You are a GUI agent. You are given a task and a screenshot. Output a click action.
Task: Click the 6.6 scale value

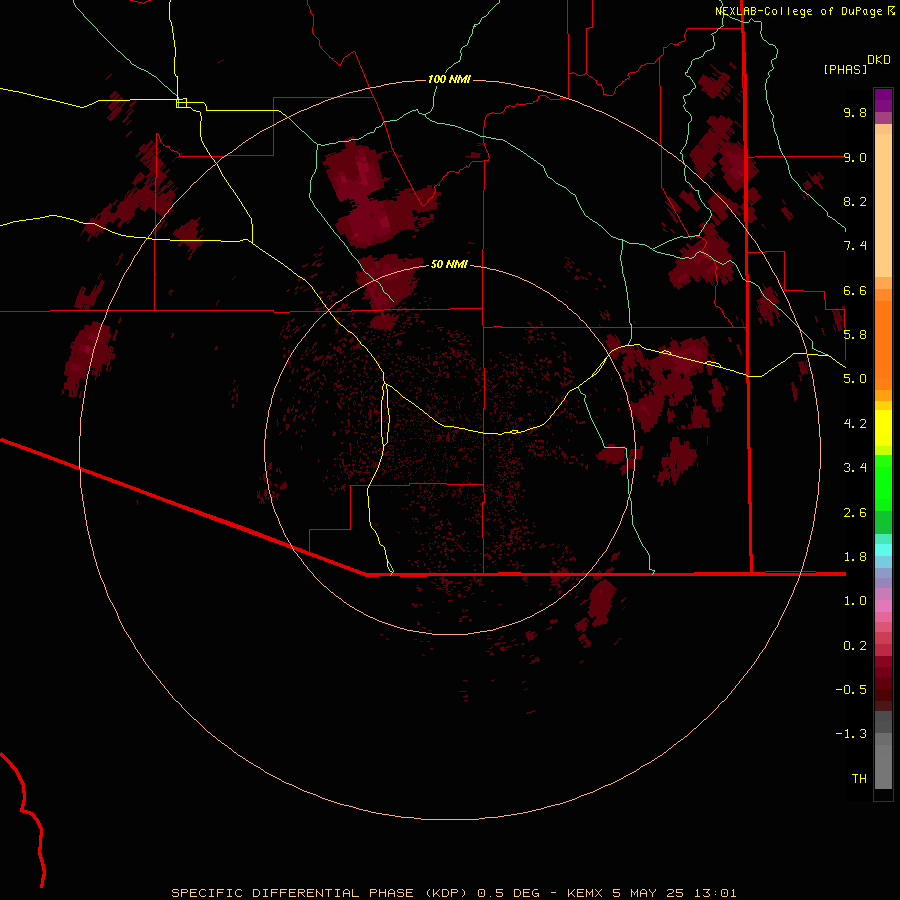[855, 290]
